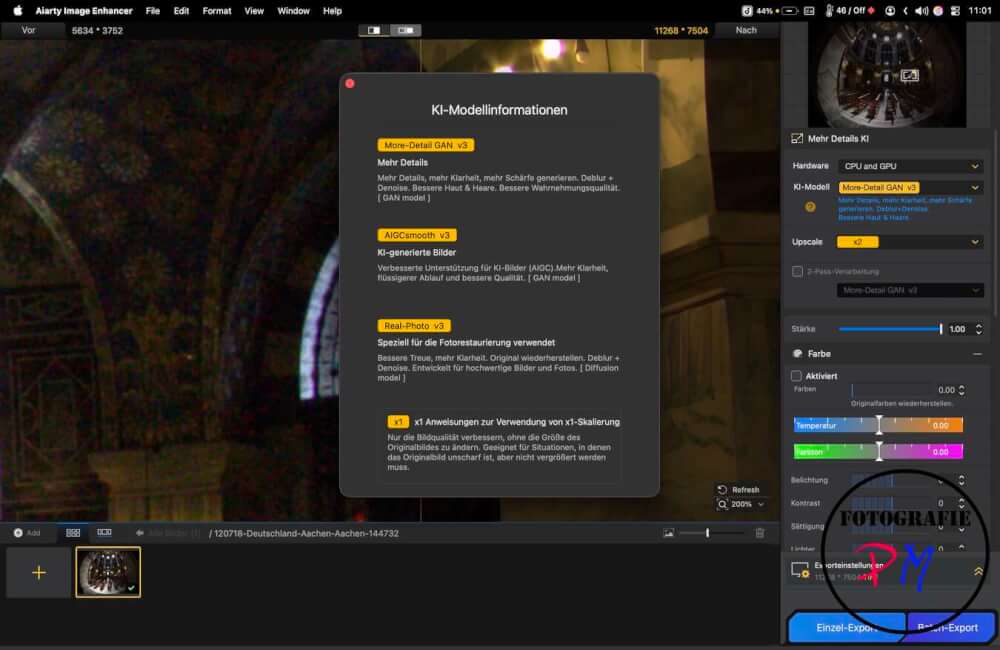Viewport: 1000px width, 650px height.
Task: Open the Upscale dropdown set to x2
Action: [x=909, y=242]
